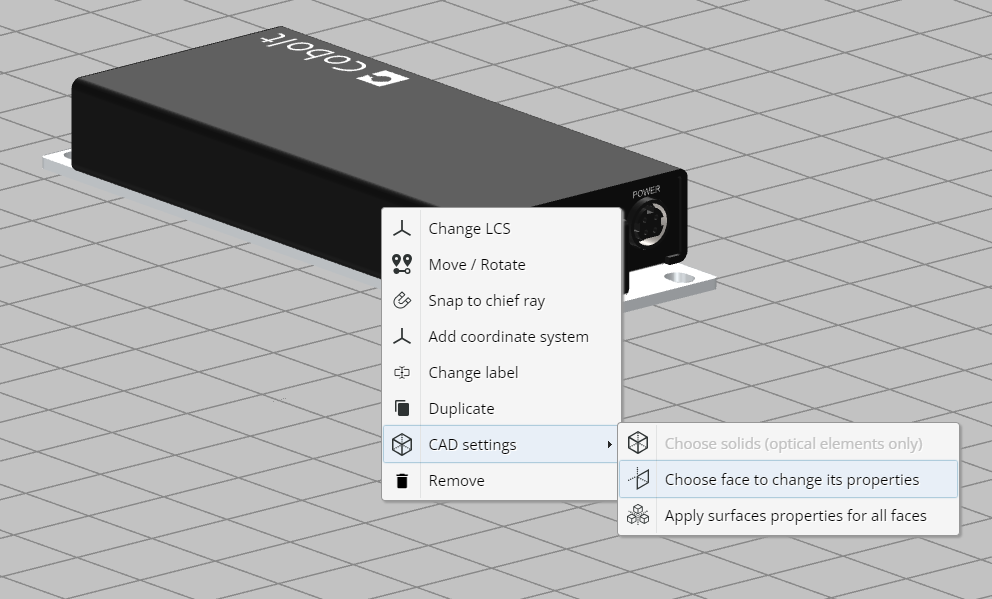Choose Apply surfaces properties for all faces
The image size is (992, 599).
(x=788, y=515)
